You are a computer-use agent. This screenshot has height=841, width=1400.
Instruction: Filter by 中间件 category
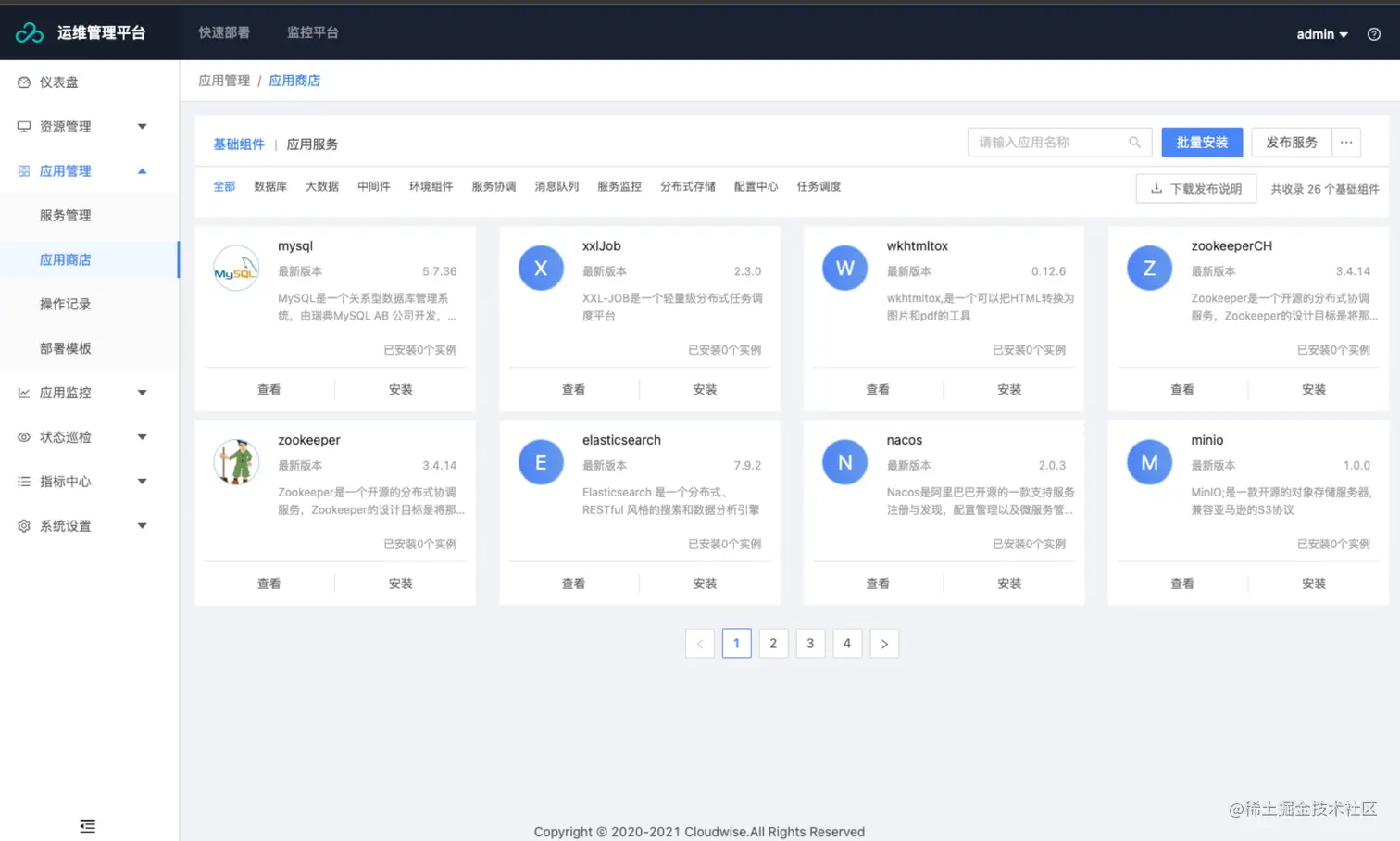[374, 187]
